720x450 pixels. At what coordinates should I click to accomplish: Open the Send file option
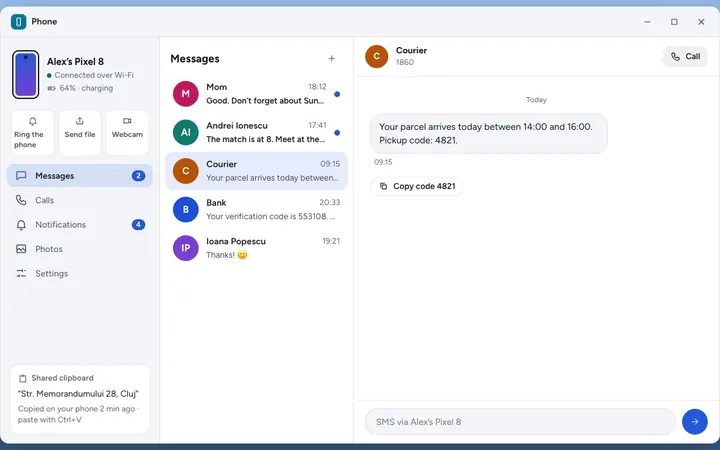coord(80,132)
